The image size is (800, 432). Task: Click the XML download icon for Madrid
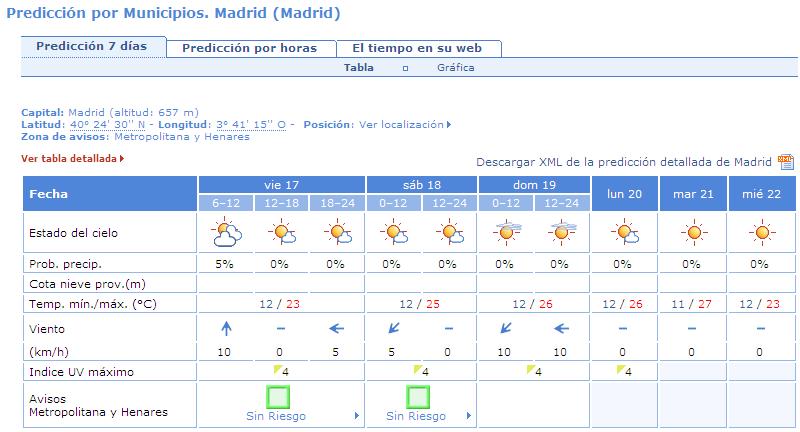click(785, 162)
